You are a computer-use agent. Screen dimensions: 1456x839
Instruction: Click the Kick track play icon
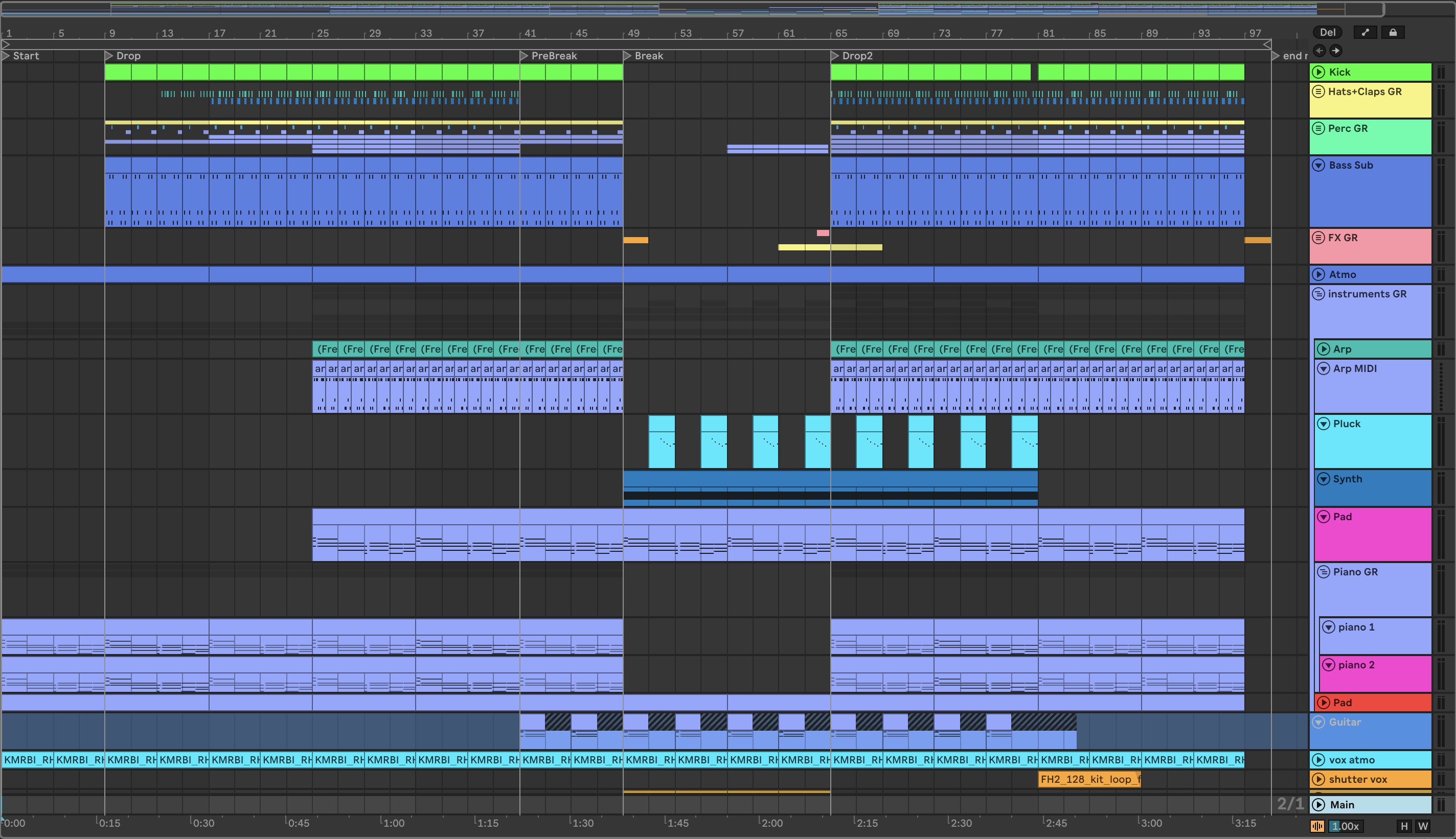pos(1318,72)
